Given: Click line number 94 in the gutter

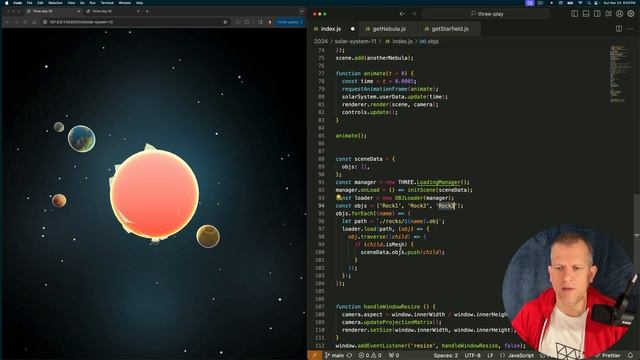Looking at the screenshot, I should point(321,206).
